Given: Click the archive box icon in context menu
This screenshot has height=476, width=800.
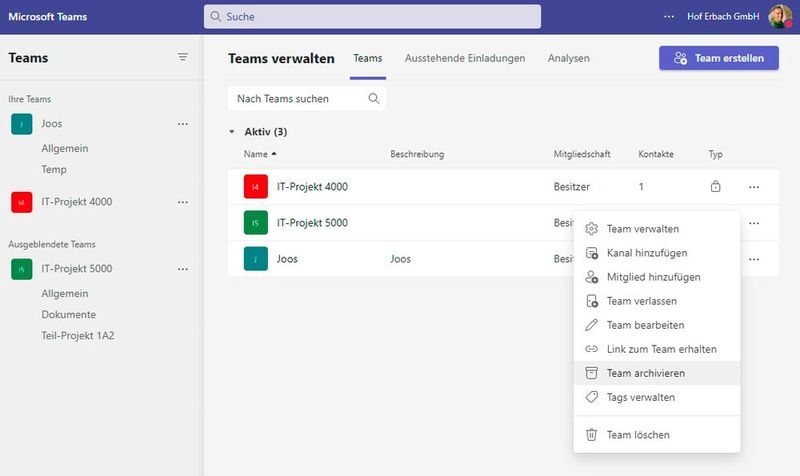Looking at the screenshot, I should click(x=591, y=373).
